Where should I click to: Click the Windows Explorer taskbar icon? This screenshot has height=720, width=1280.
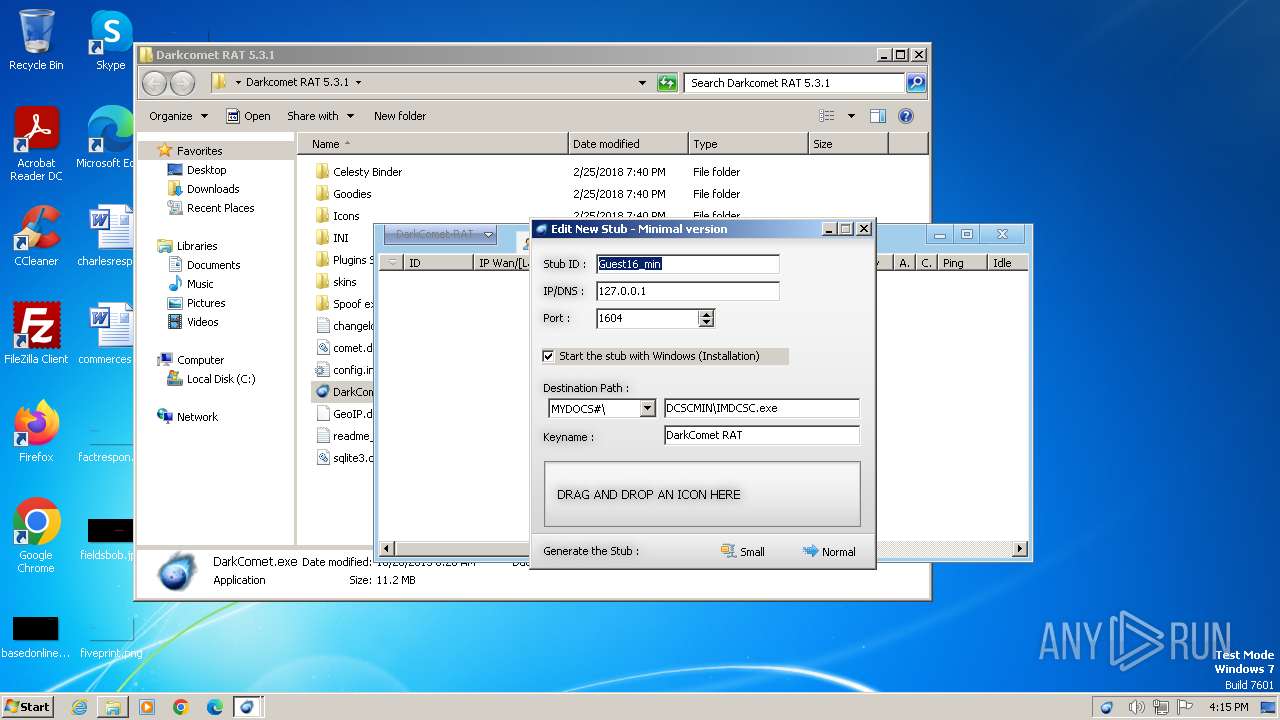coord(113,707)
